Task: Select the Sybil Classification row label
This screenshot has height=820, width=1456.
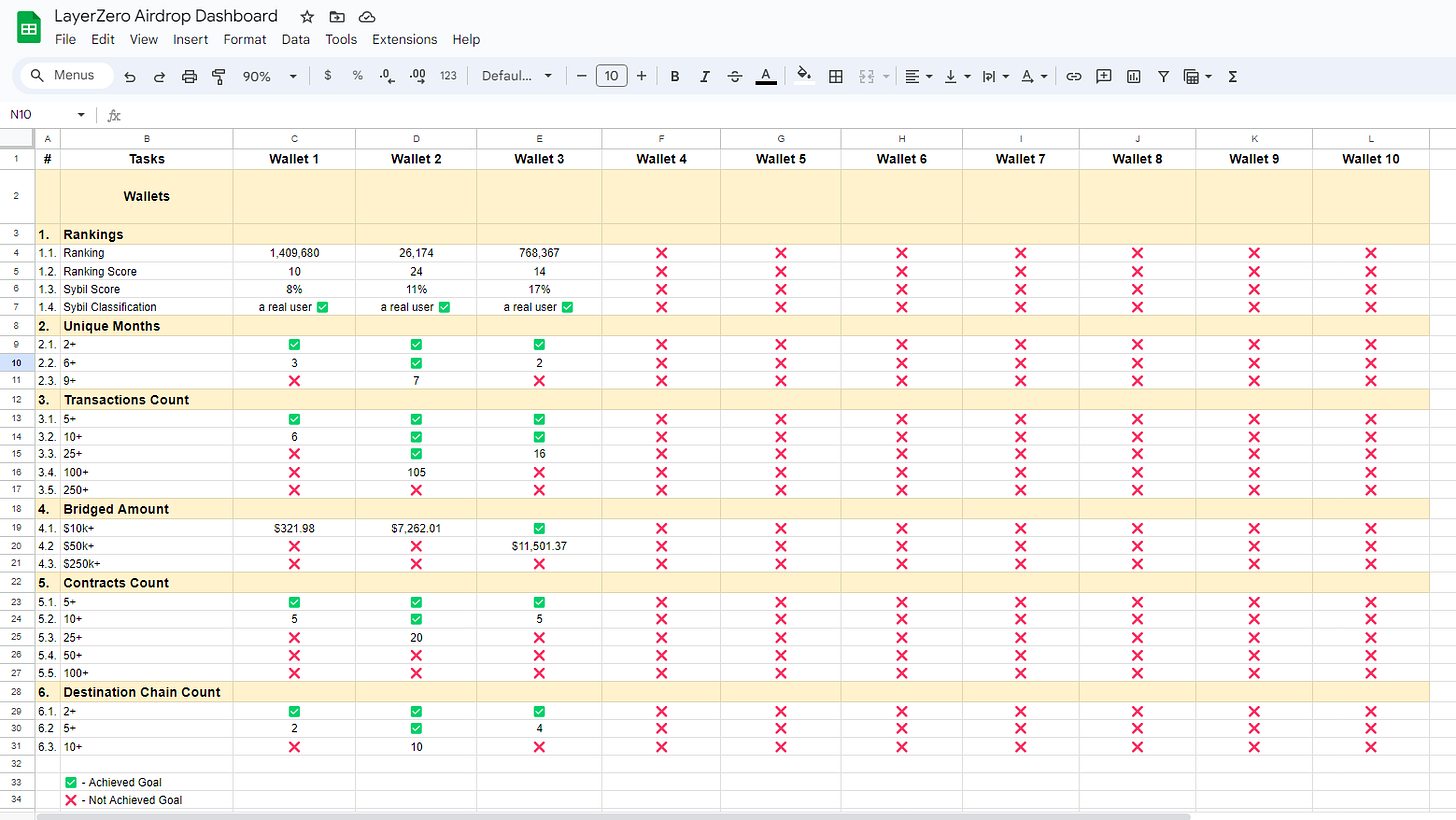Action: pos(110,307)
